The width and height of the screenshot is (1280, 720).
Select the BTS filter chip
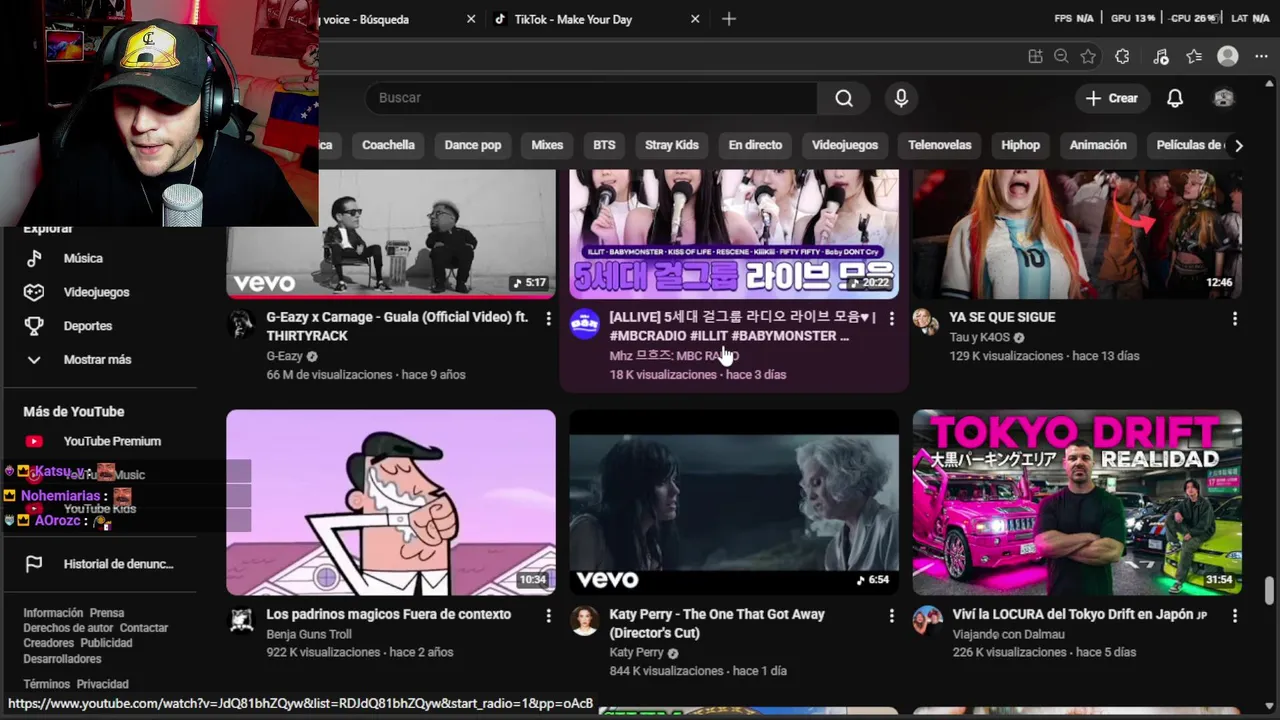(x=604, y=145)
